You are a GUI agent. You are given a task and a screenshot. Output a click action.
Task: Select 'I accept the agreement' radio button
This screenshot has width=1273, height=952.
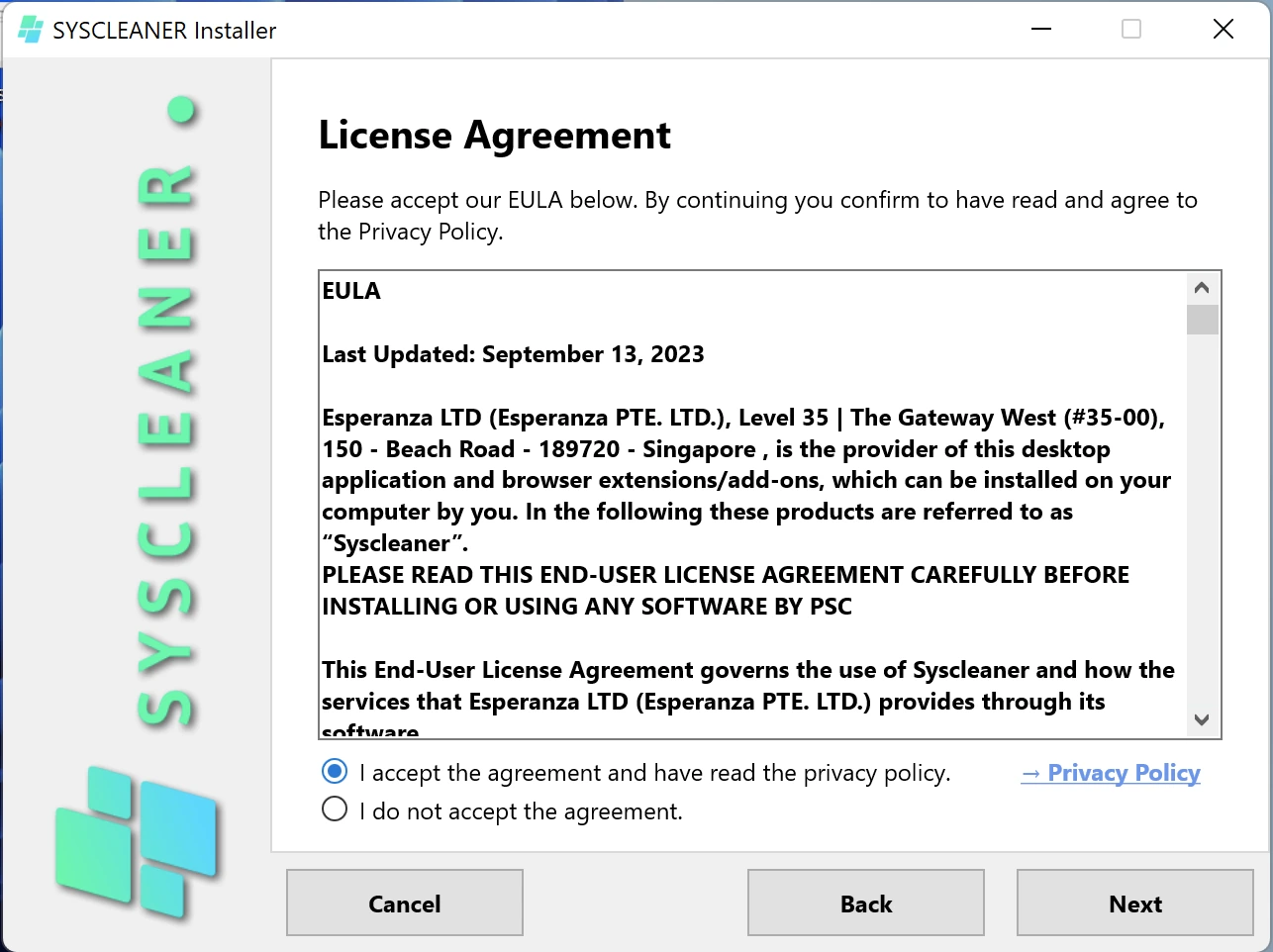point(335,772)
